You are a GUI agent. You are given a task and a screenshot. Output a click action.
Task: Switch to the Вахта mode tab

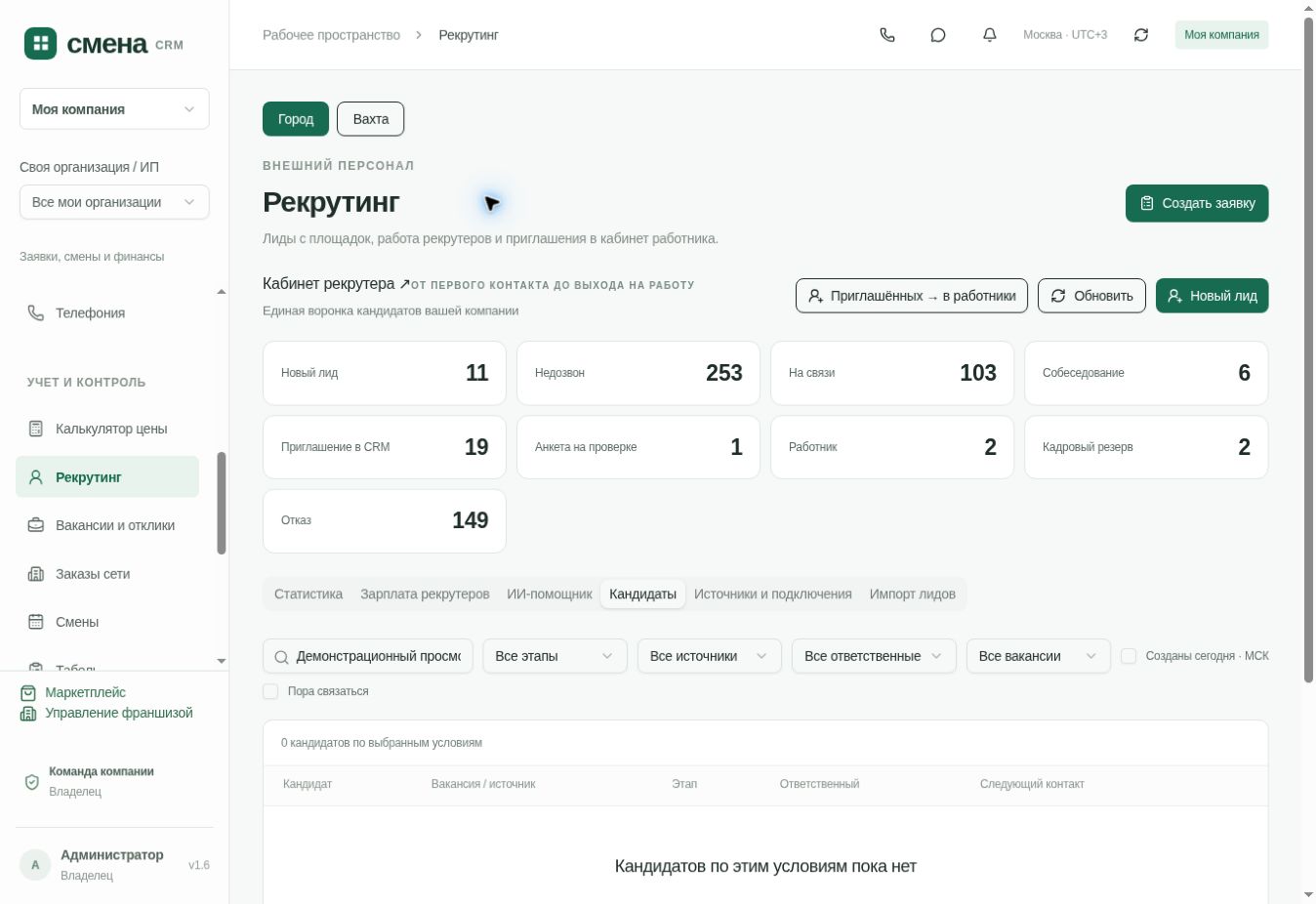(x=371, y=119)
